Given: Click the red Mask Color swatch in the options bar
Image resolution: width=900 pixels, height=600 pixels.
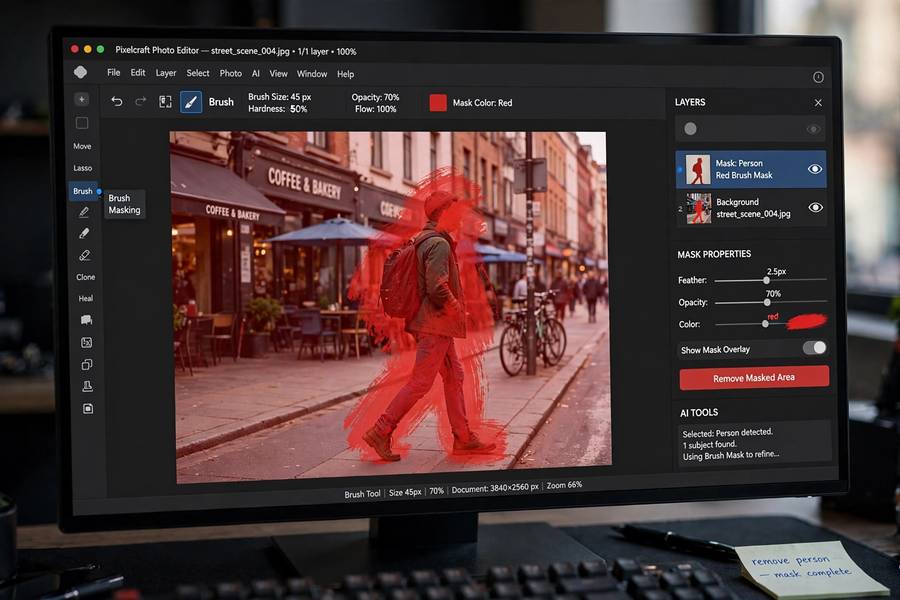Looking at the screenshot, I should click(x=438, y=103).
